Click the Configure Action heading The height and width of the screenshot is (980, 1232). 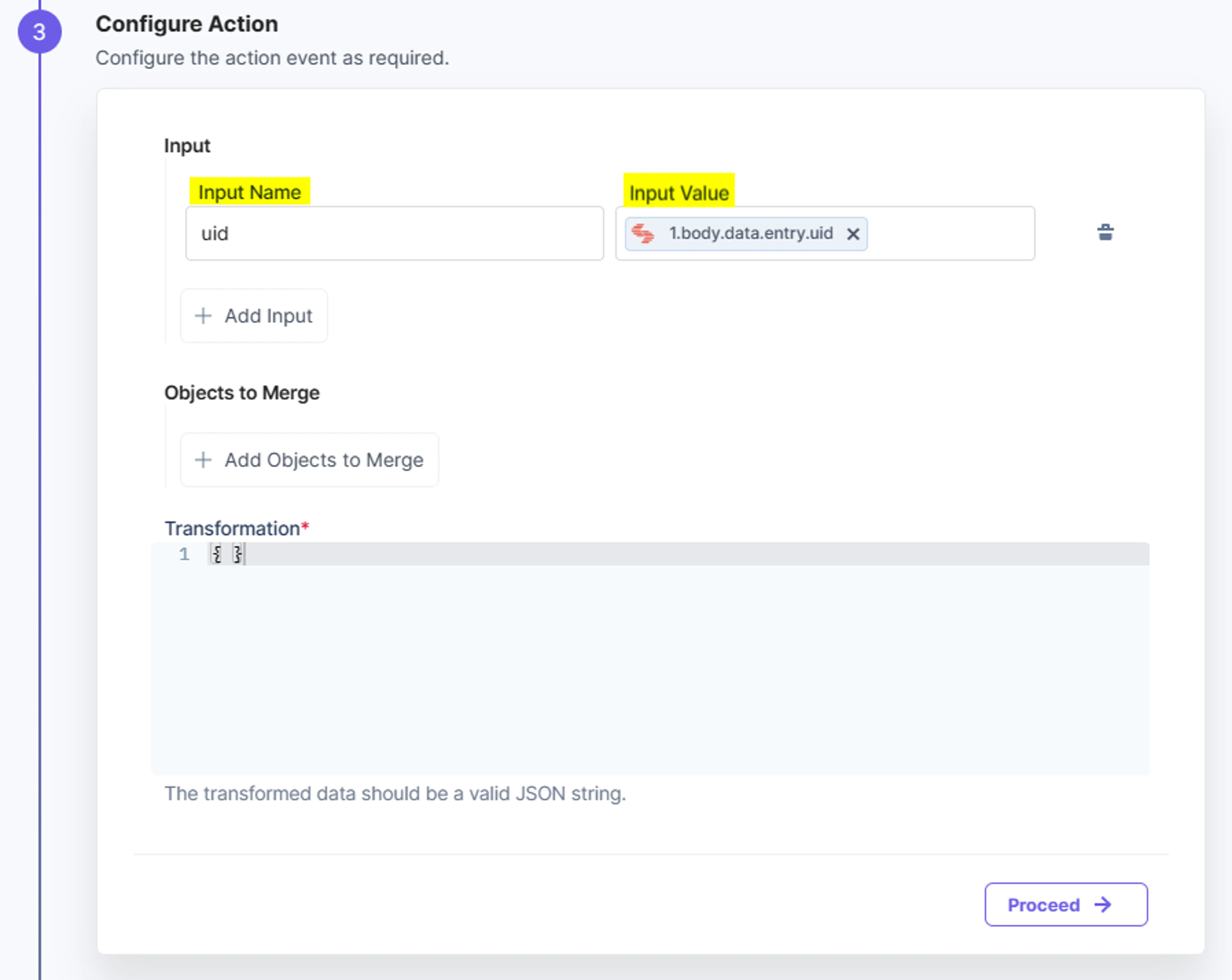pos(187,24)
